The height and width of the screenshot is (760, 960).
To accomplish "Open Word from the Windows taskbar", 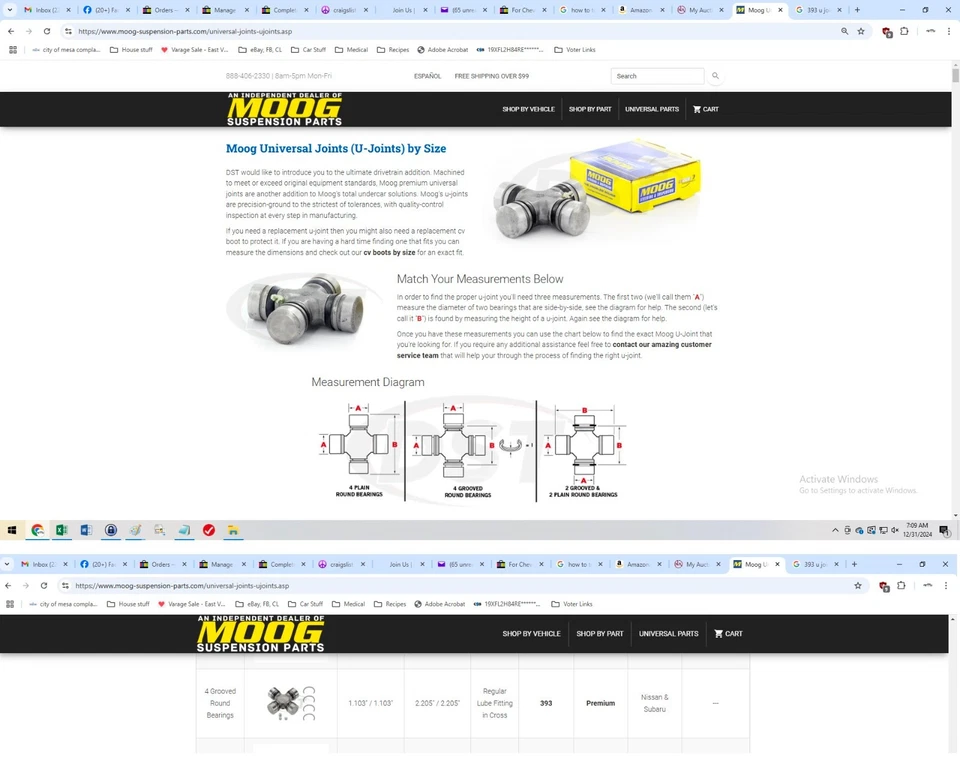I will [x=86, y=530].
